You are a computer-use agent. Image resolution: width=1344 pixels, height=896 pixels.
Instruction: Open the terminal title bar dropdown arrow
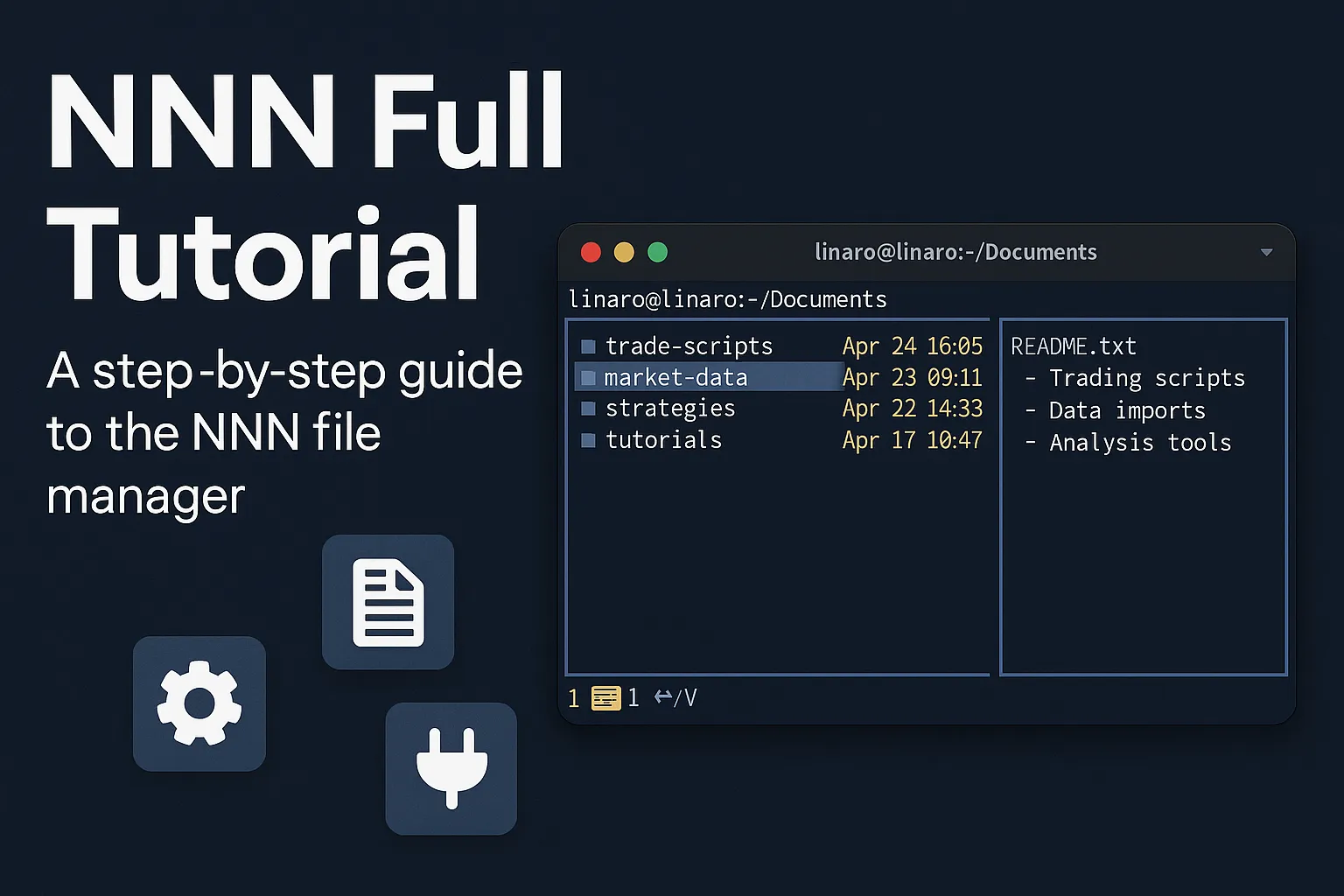coord(1266,253)
